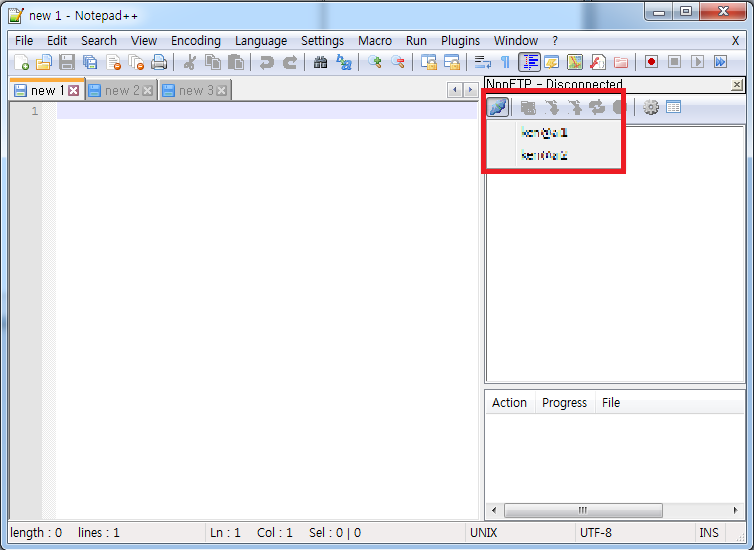
Task: Switch to the new 3 tab
Action: pyautogui.click(x=196, y=90)
